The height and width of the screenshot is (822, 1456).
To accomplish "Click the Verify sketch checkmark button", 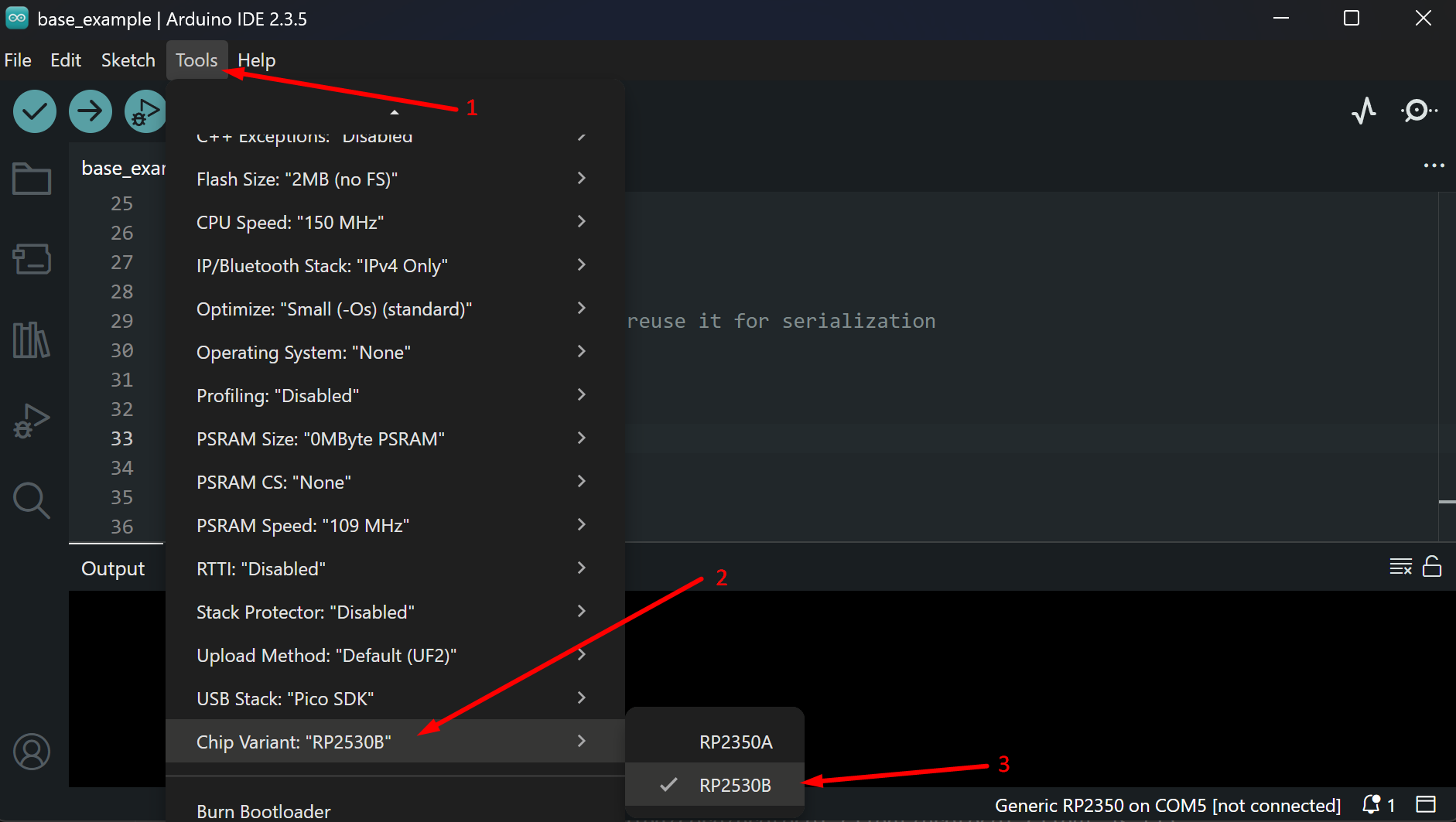I will click(35, 111).
